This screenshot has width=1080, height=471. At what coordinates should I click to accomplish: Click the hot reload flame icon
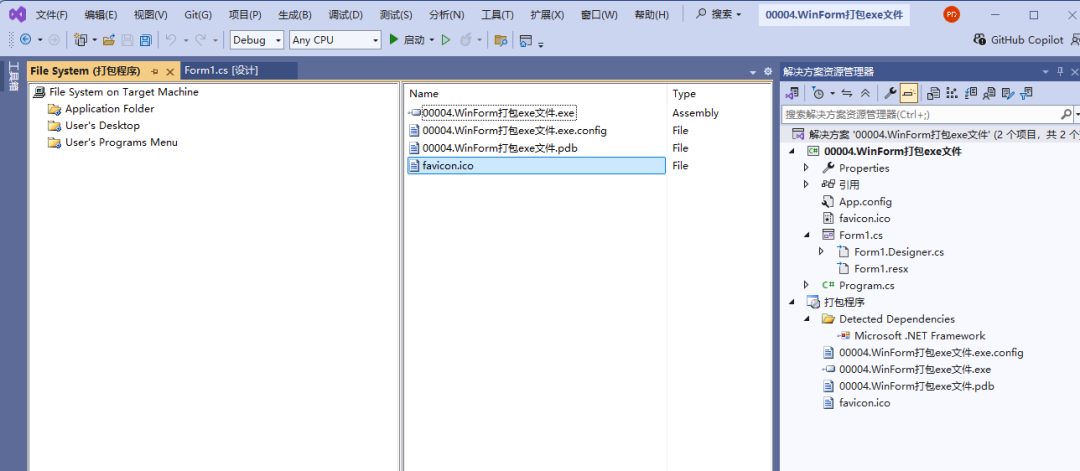coord(466,40)
